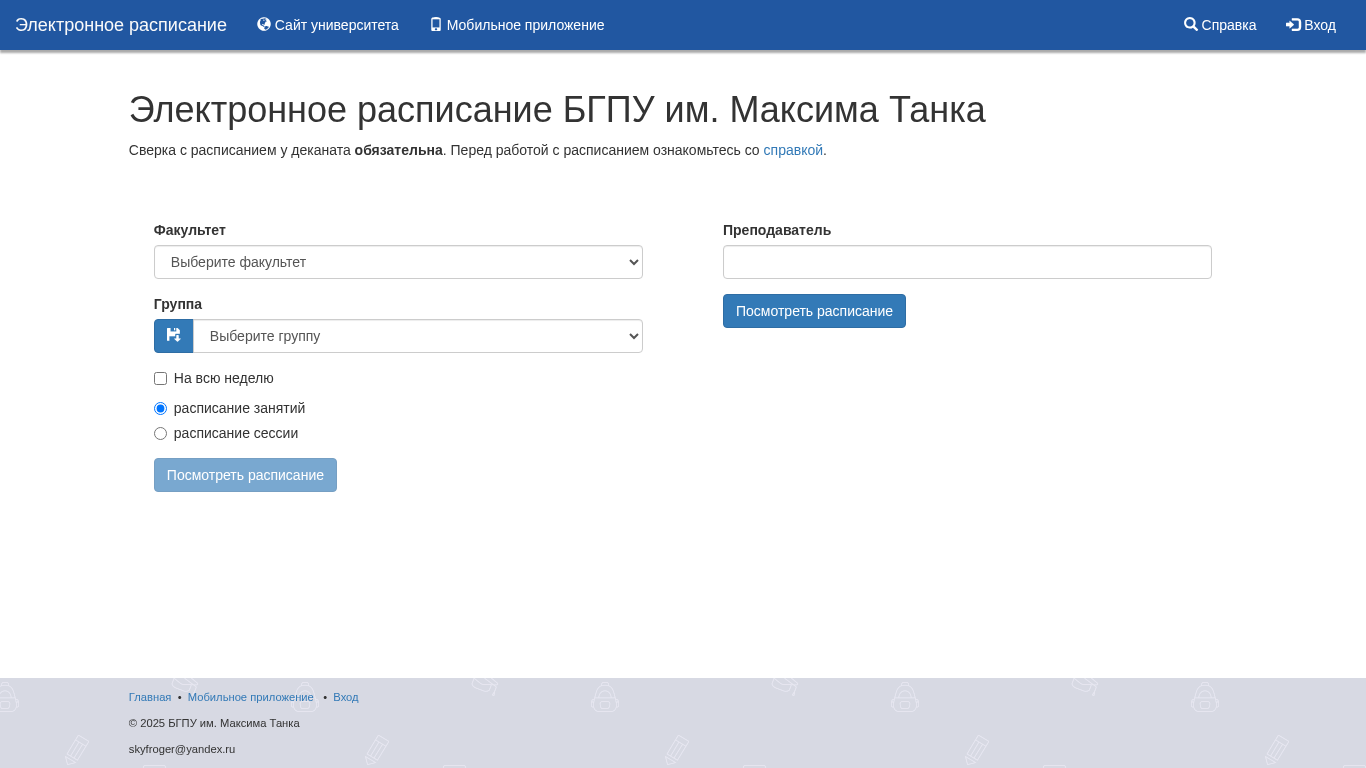Click Посмотреть расписание under group selection
Viewport: 1366px width, 768px height.
(x=245, y=475)
